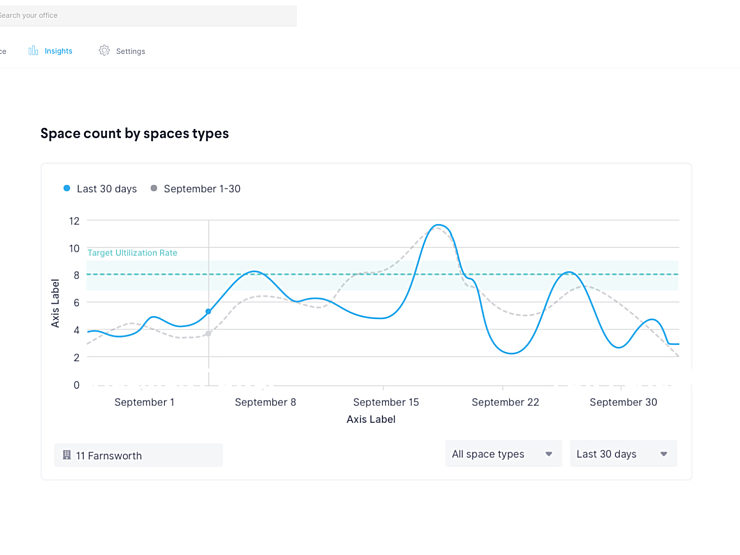Expand the All space types dropdown arrow
Screen dimensions: 740x555
pos(548,454)
